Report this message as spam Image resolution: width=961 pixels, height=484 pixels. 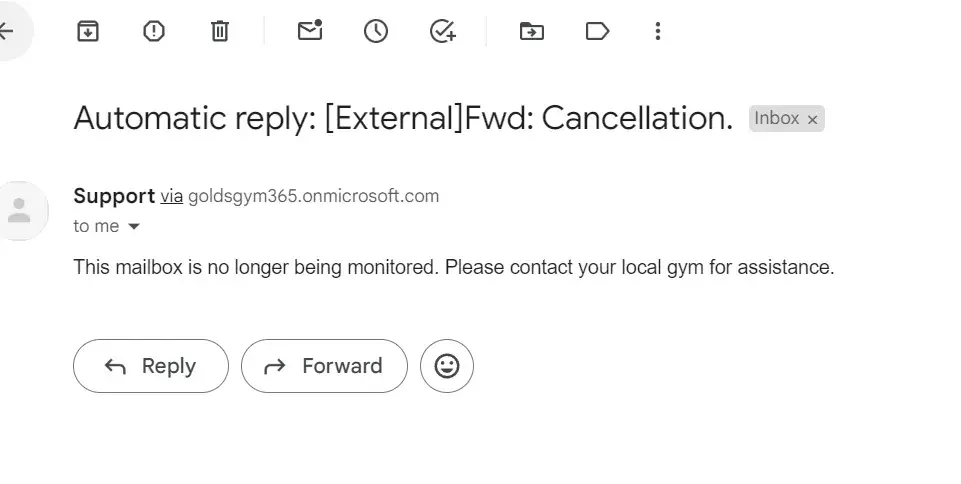pos(154,31)
